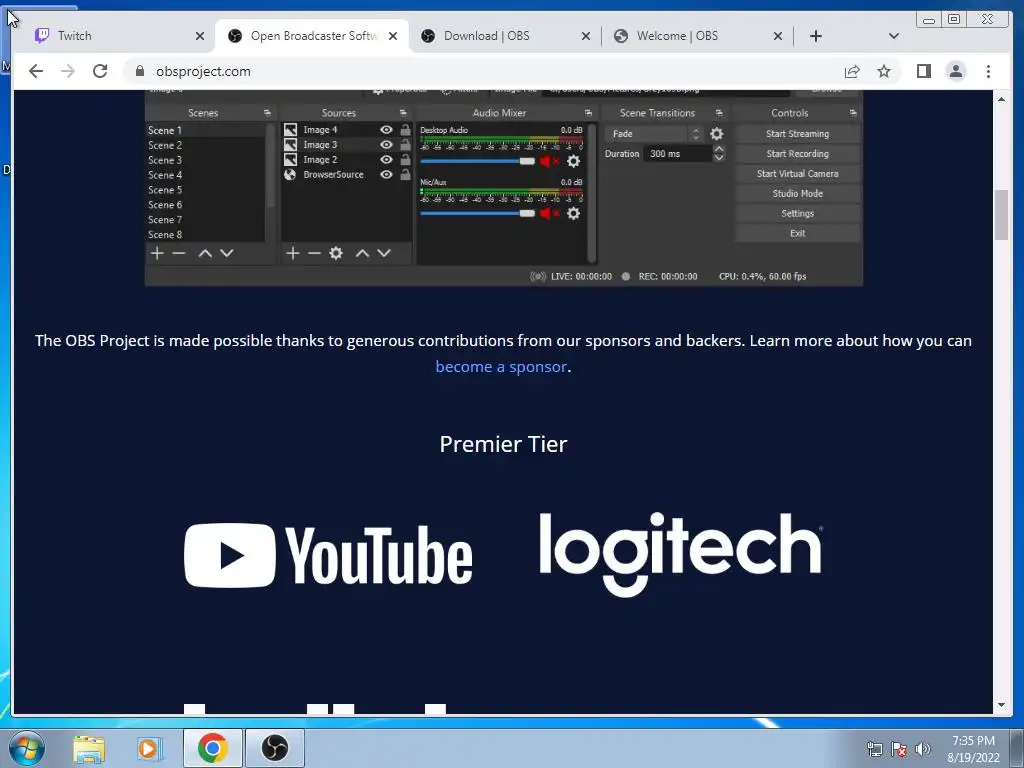Bookmark this page with the star icon
Viewport: 1024px width, 768px height.
point(884,71)
